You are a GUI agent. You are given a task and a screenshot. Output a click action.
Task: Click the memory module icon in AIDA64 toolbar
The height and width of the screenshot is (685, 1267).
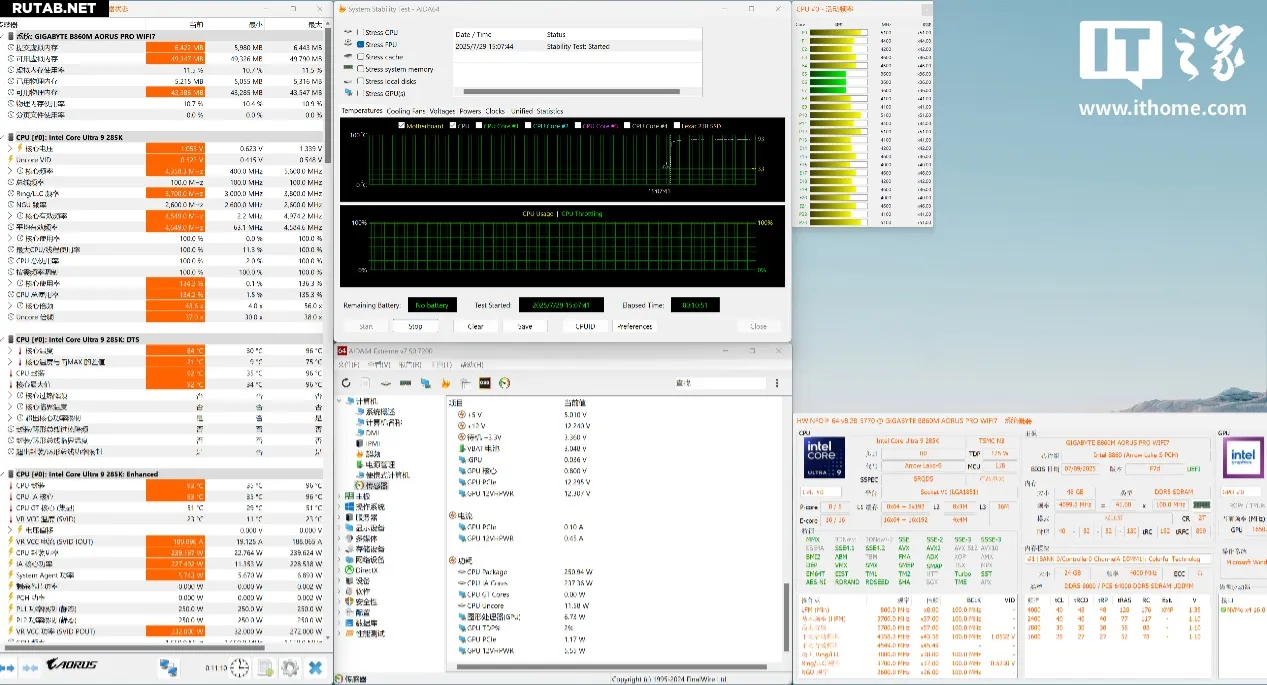point(405,382)
